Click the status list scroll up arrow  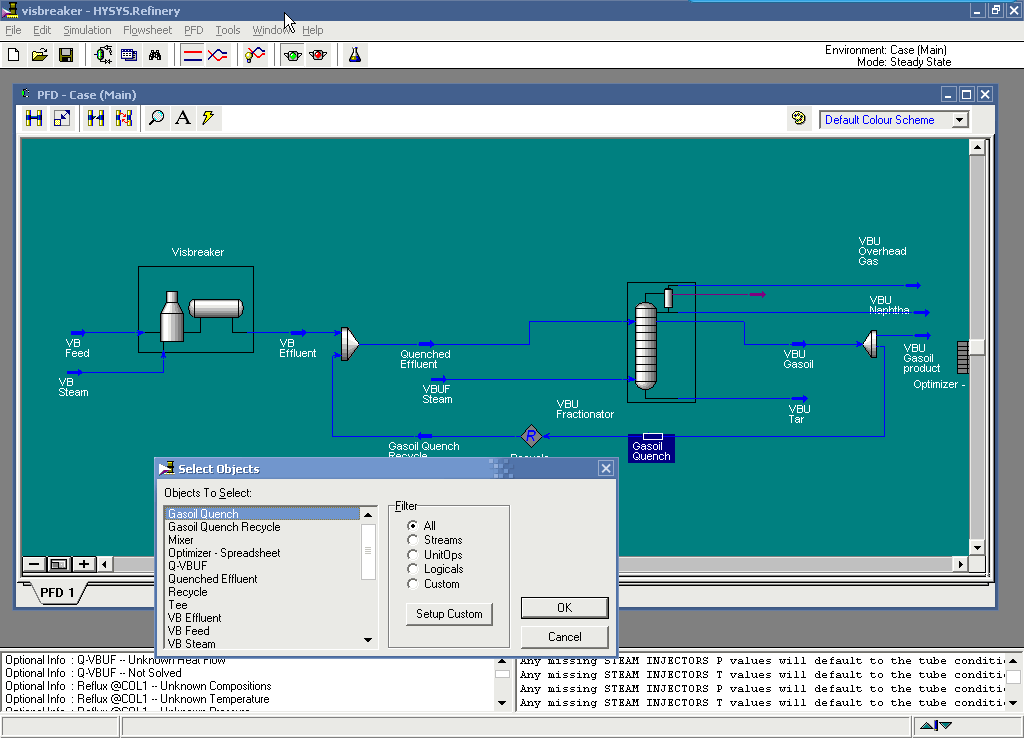point(502,662)
